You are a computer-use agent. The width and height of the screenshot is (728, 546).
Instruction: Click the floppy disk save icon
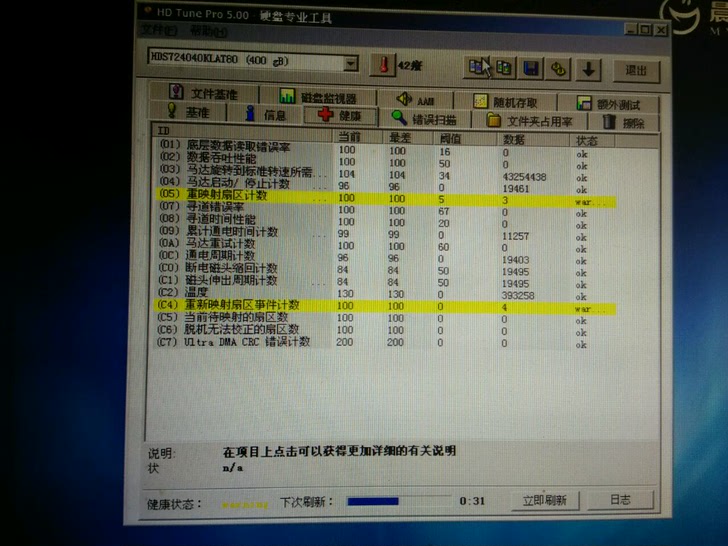(530, 69)
